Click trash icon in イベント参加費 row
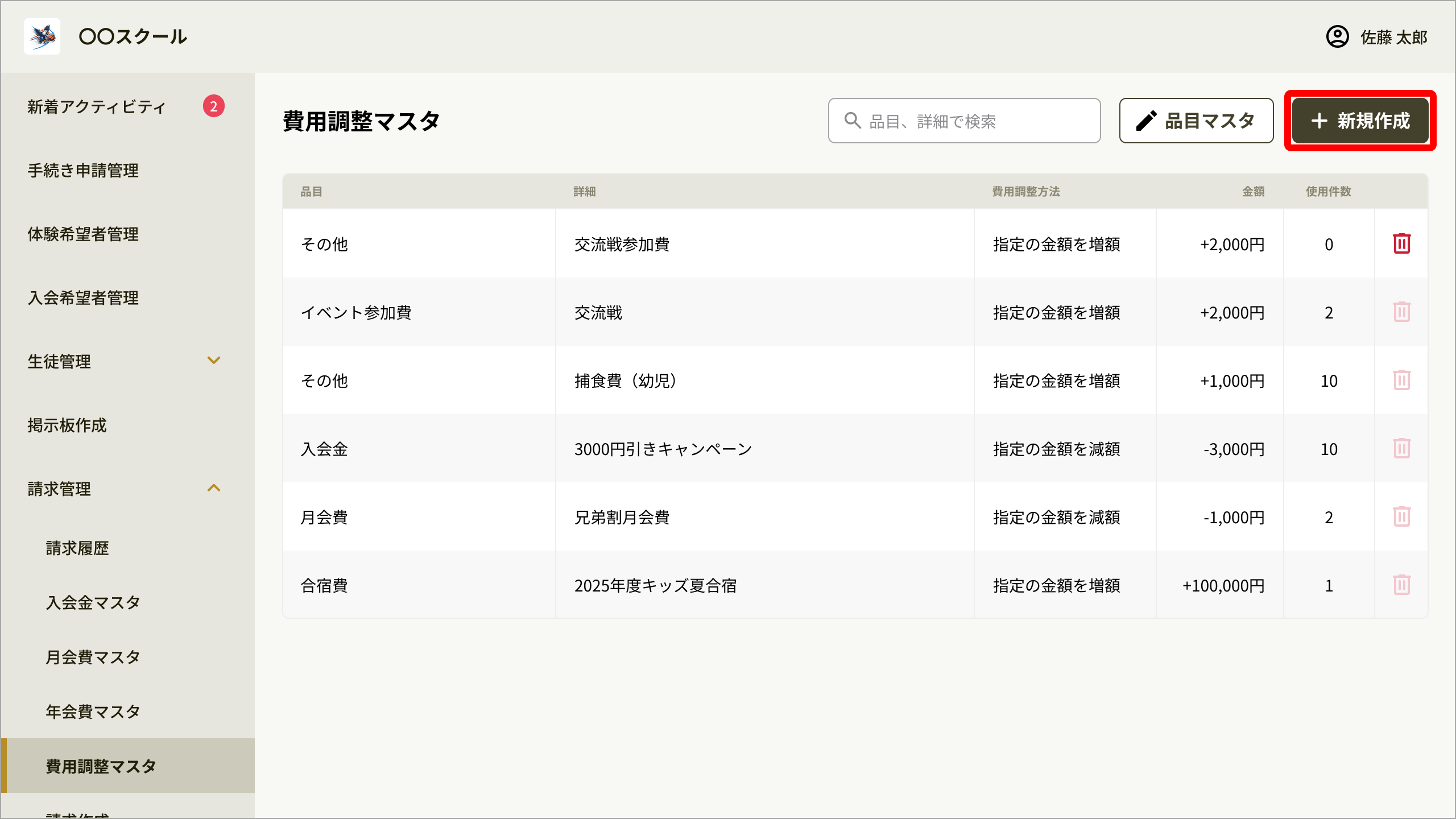 click(x=1401, y=312)
